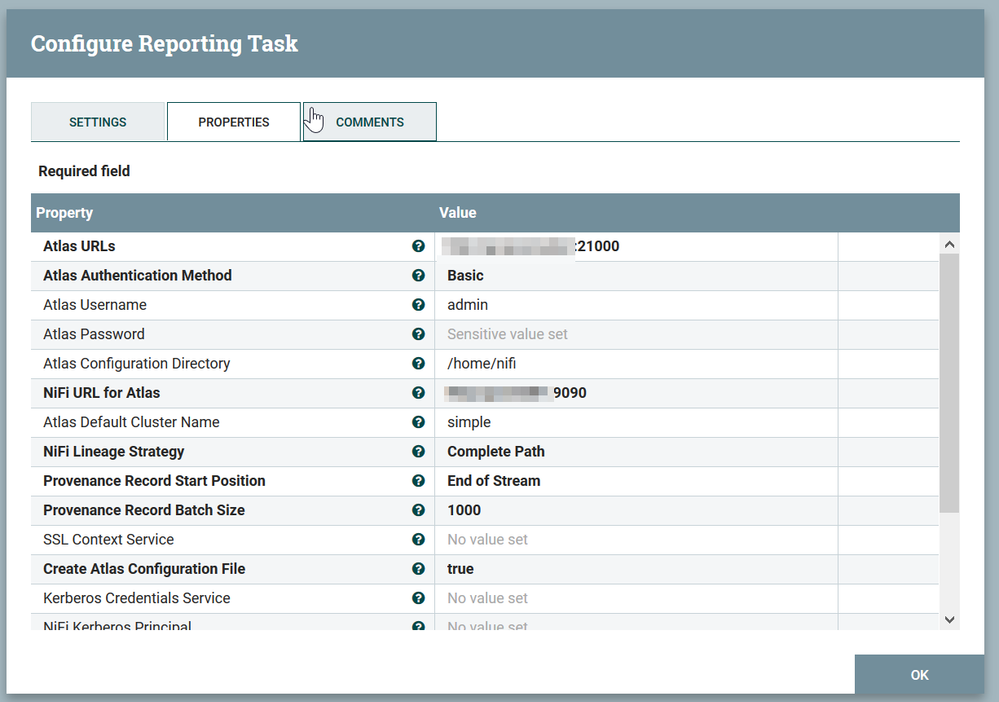This screenshot has width=999, height=702.
Task: Show help for SSL Context Service
Action: pyautogui.click(x=418, y=540)
